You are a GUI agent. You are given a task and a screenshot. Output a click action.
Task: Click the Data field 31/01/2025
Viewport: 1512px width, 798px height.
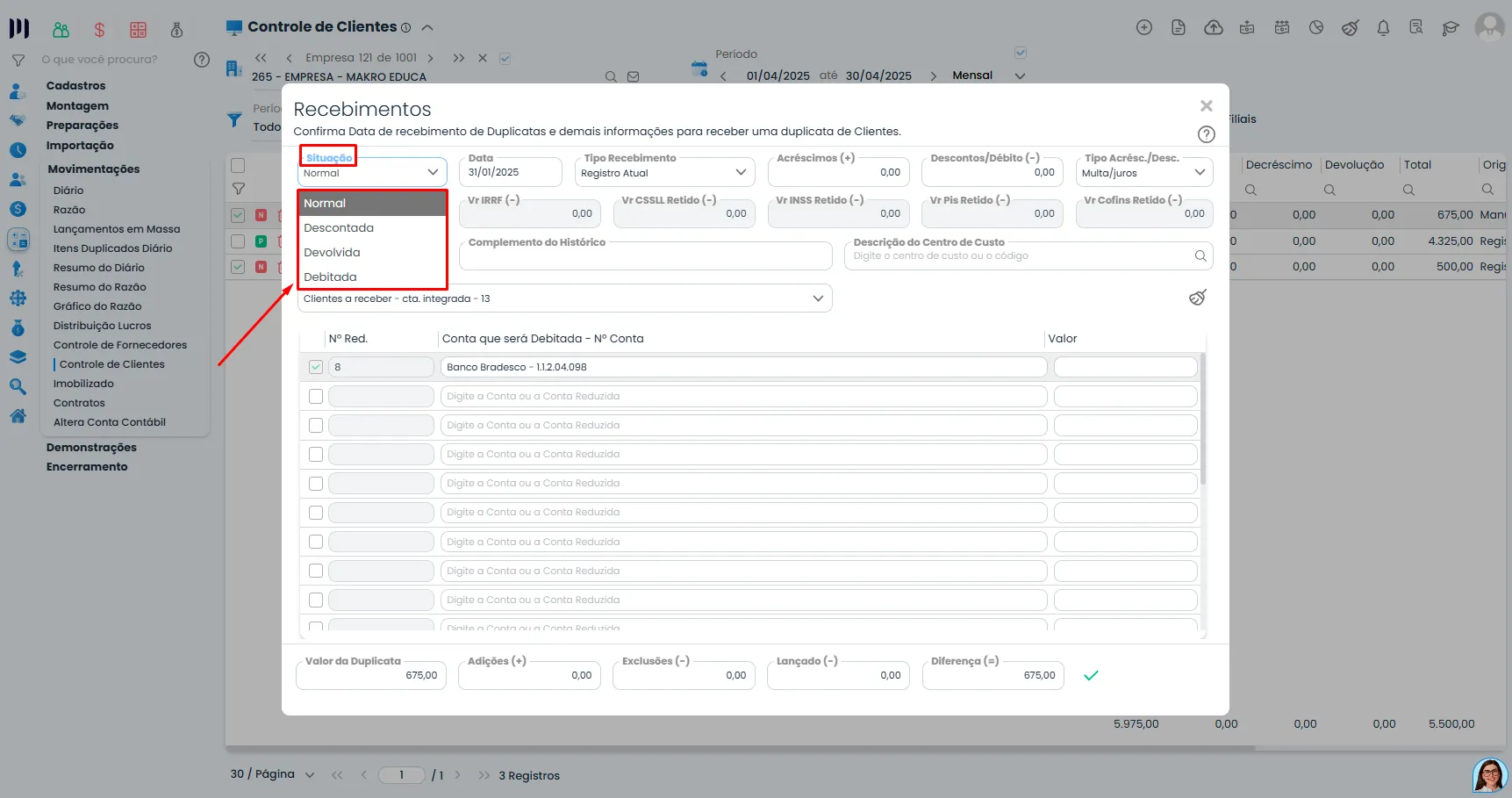(x=511, y=172)
